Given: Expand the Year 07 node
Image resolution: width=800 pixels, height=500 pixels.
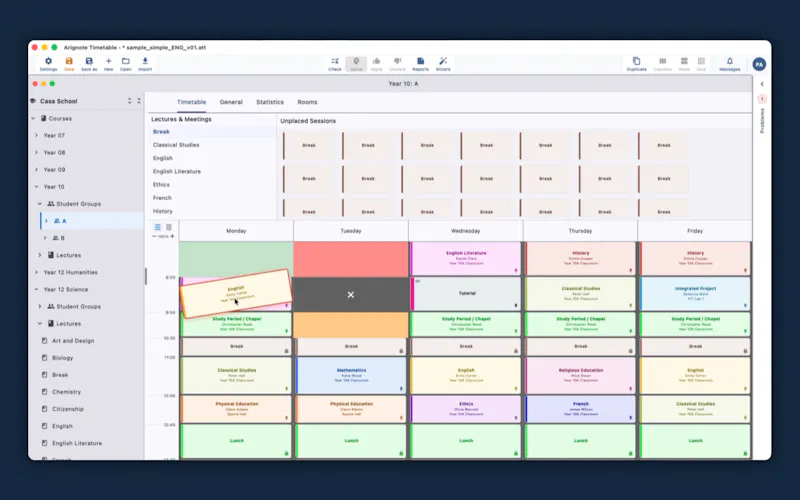Looking at the screenshot, I should click(36, 135).
